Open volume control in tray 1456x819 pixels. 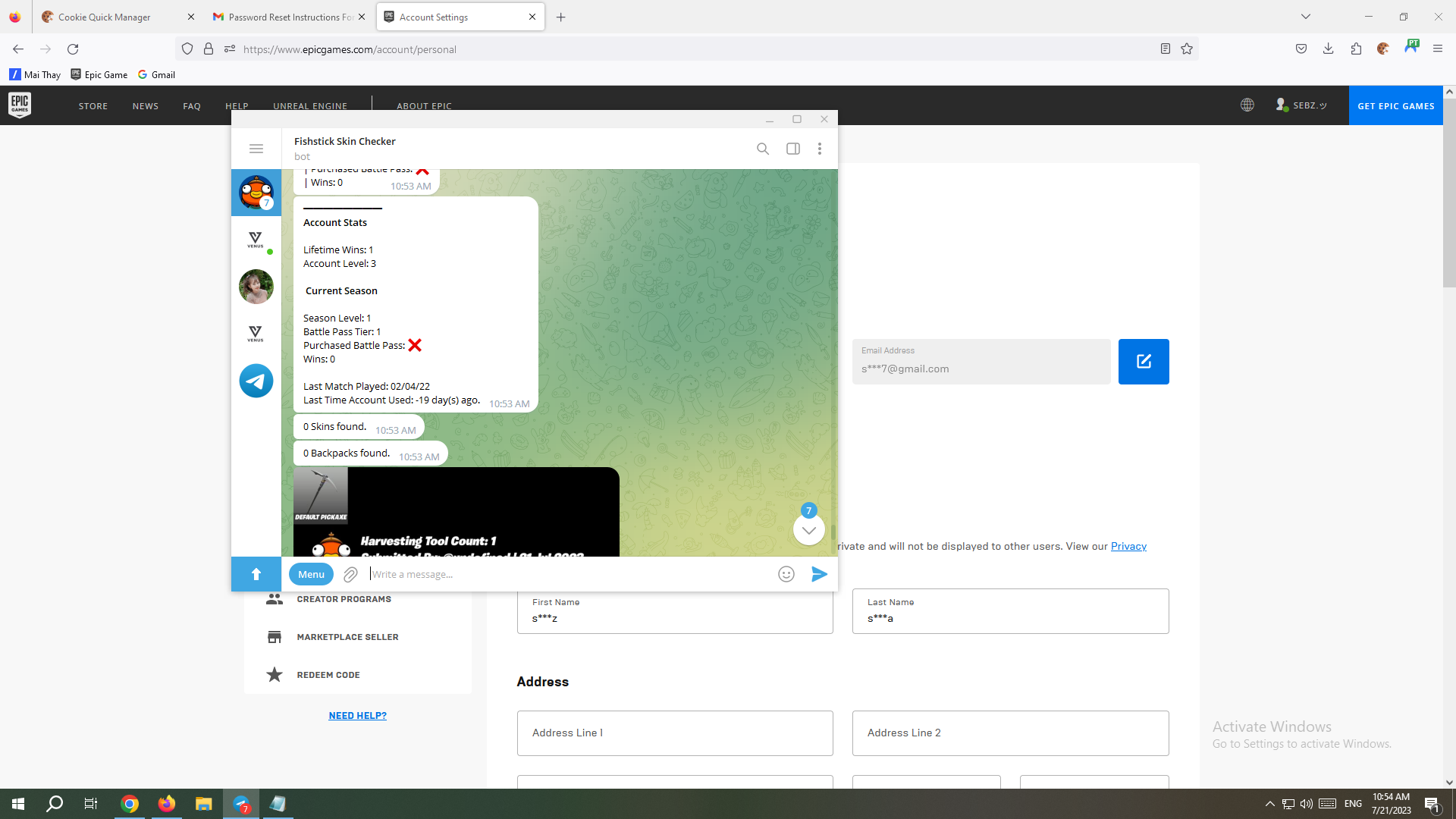(1306, 804)
